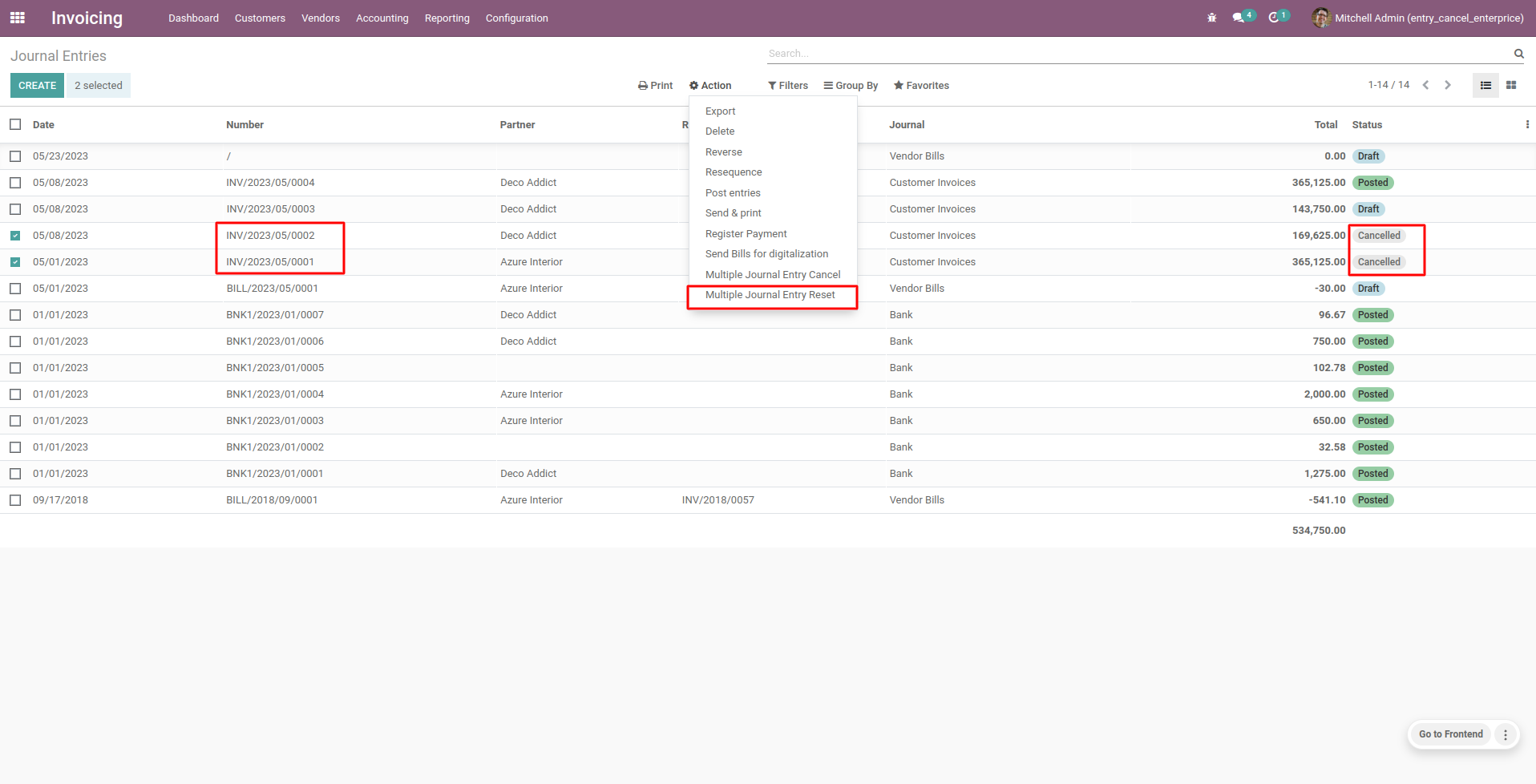
Task: Go to the previous records page arrow
Action: (x=1425, y=85)
